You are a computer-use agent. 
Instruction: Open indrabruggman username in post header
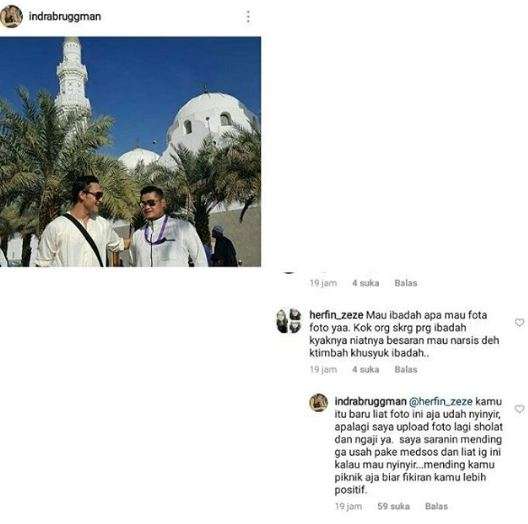point(65,16)
